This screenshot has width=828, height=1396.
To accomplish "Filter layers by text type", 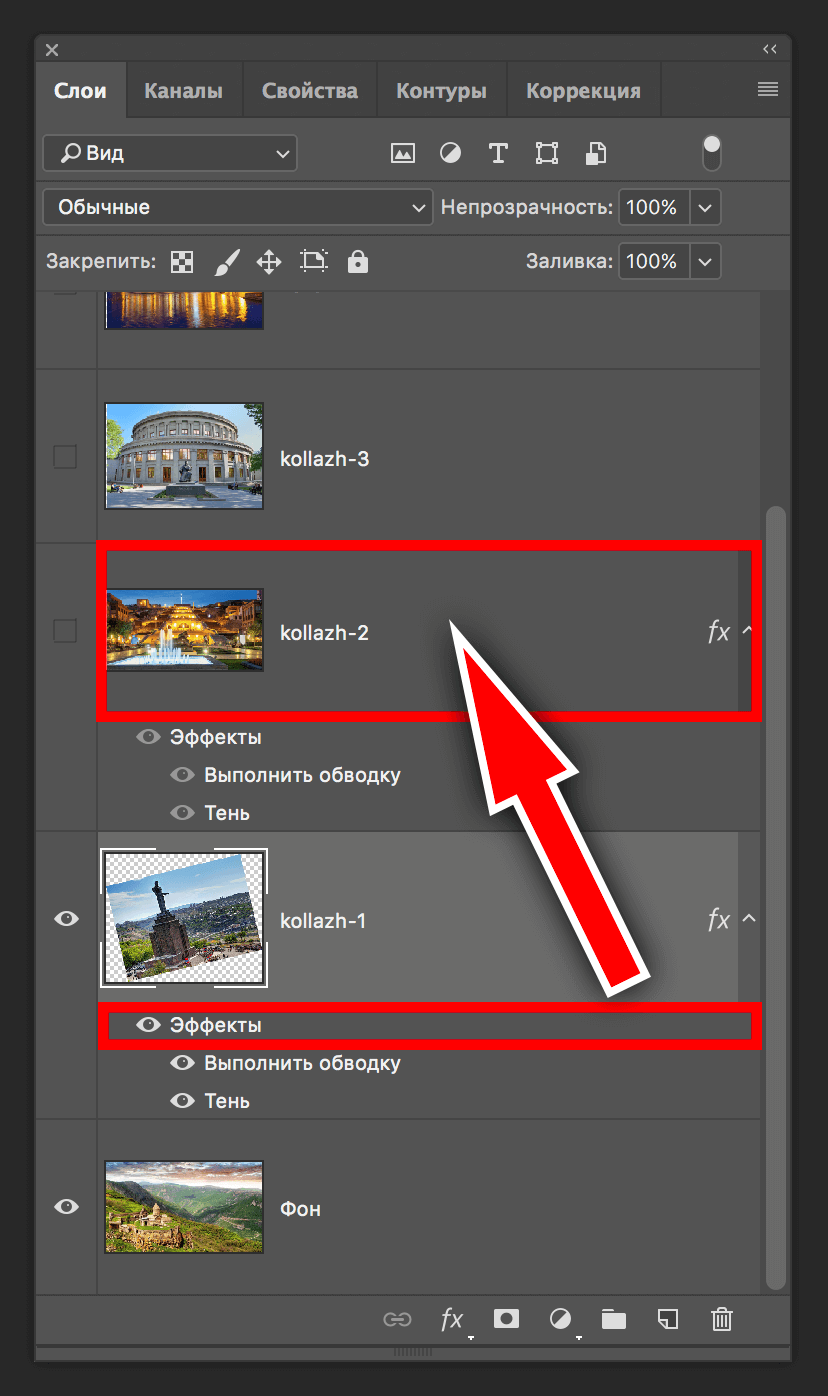I will pos(498,153).
